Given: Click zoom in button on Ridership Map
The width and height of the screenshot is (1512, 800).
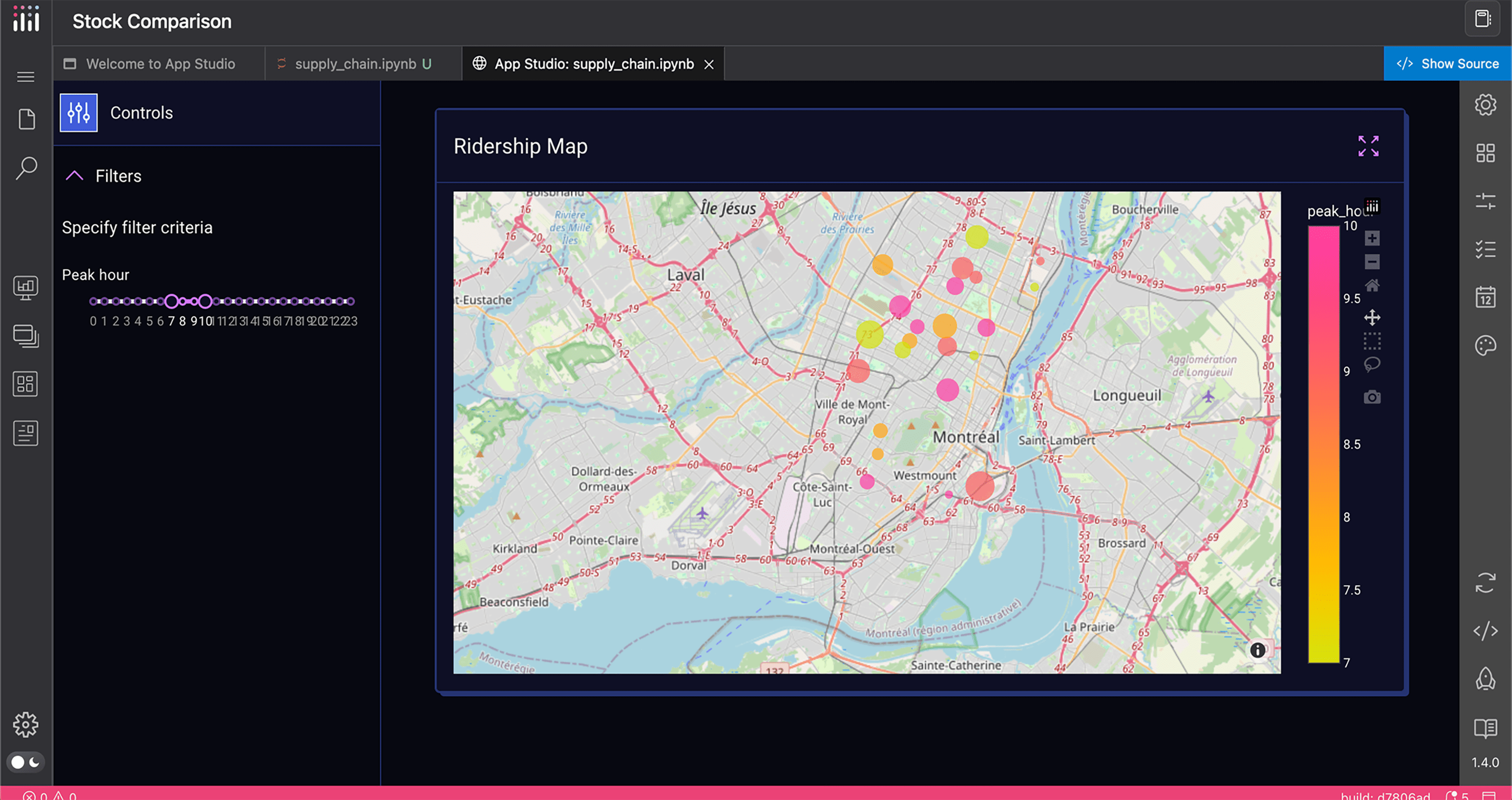Looking at the screenshot, I should pyautogui.click(x=1371, y=237).
